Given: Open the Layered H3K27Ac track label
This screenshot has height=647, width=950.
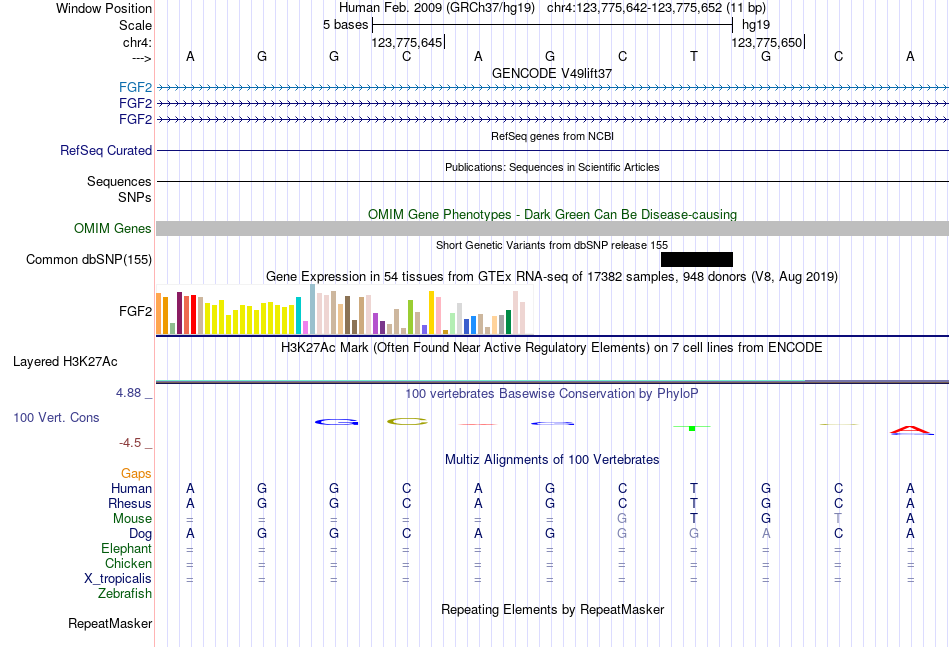Looking at the screenshot, I should [x=65, y=362].
